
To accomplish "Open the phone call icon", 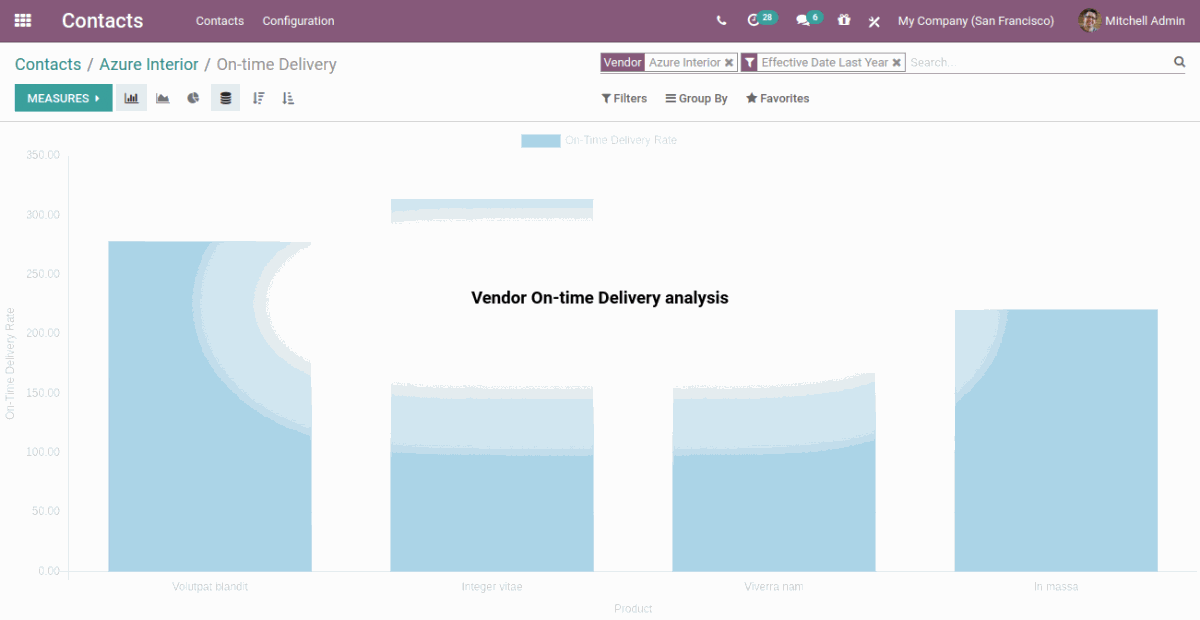I will click(721, 21).
